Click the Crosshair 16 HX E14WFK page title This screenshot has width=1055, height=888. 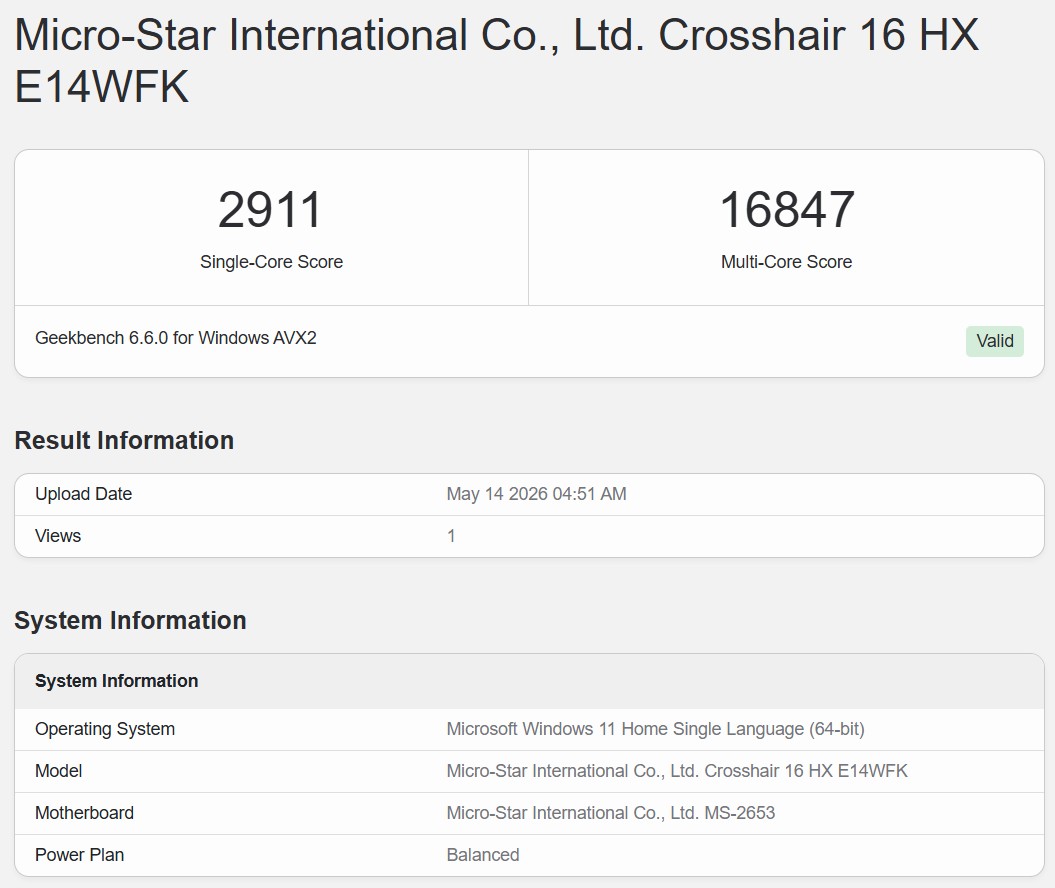497,61
